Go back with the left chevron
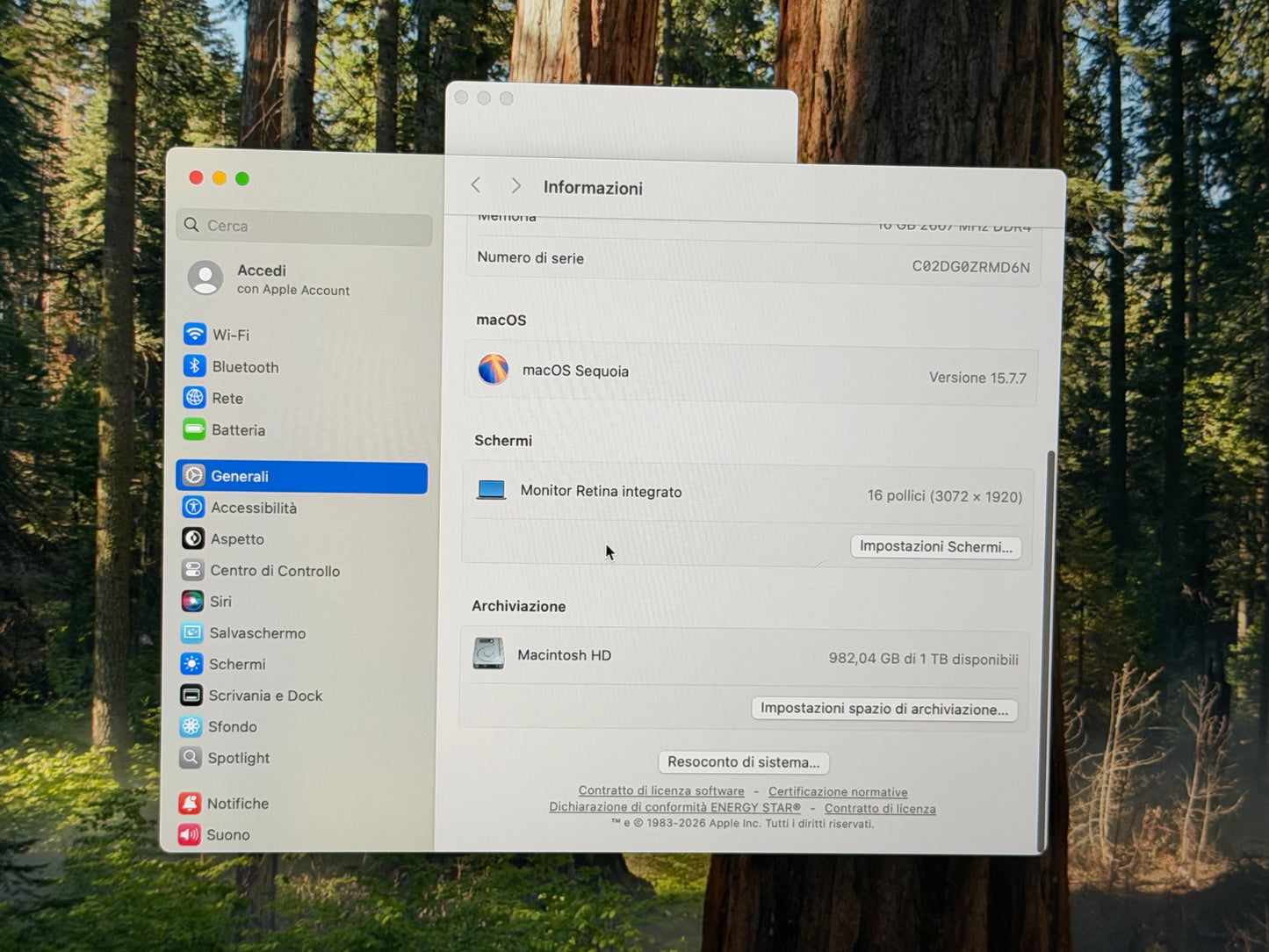1269x952 pixels. click(476, 185)
